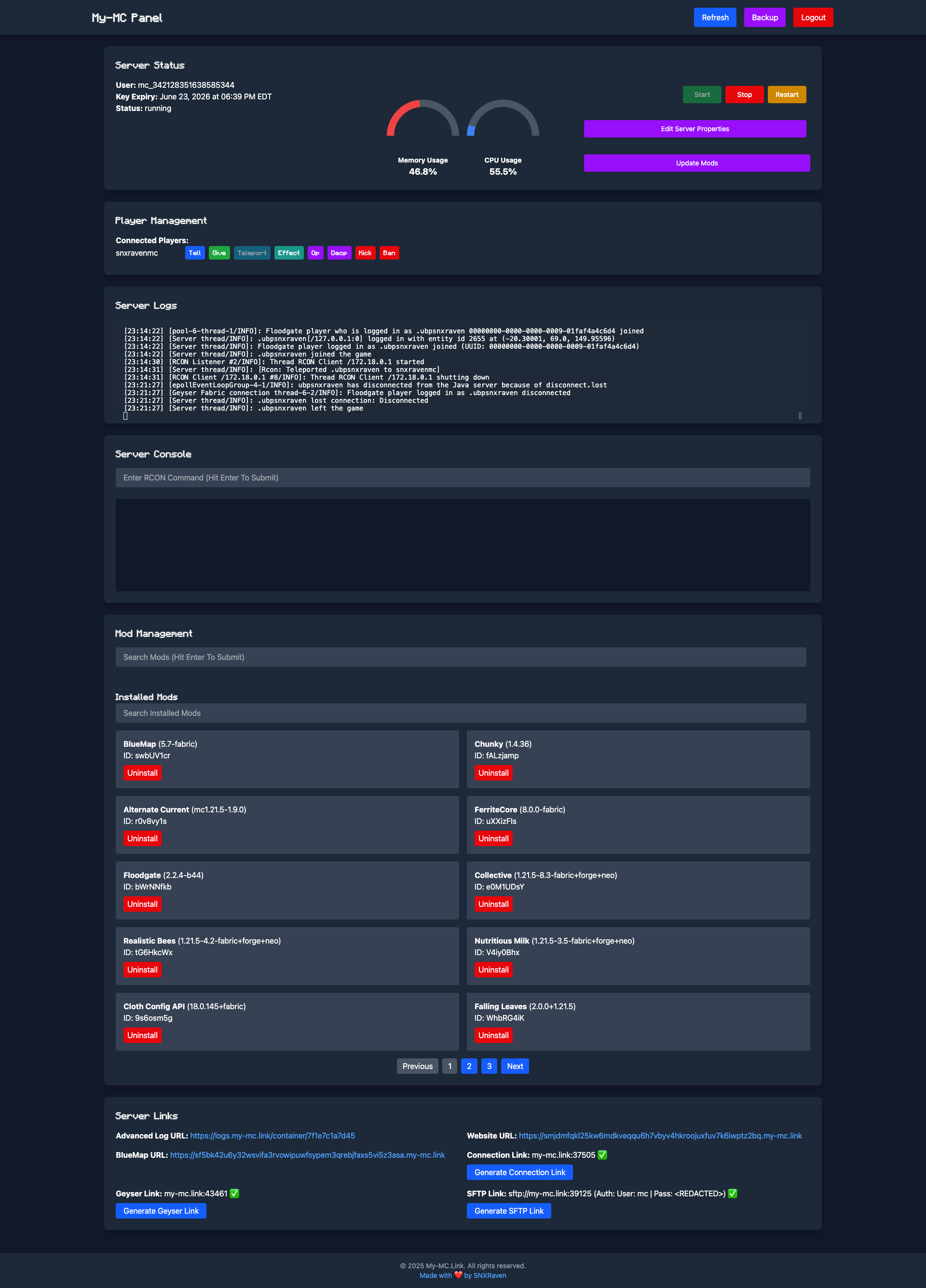Uninstall Alternate Current mod
This screenshot has width=926, height=1288.
click(x=142, y=839)
